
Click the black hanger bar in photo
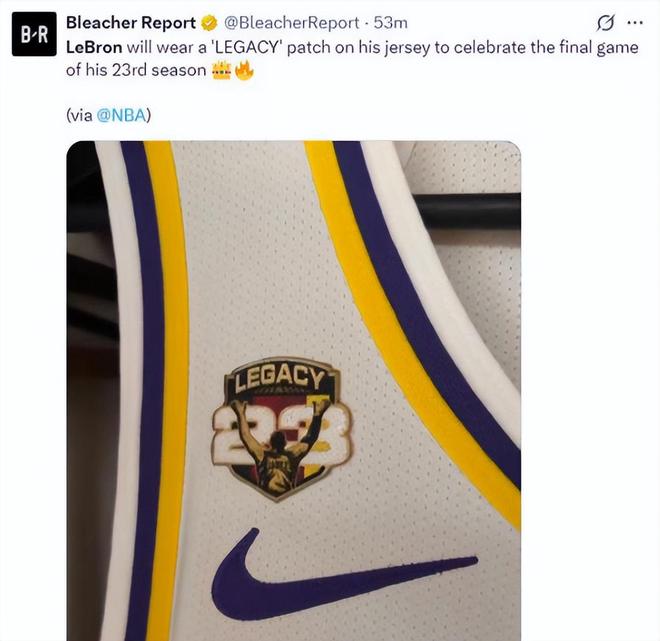(x=470, y=210)
